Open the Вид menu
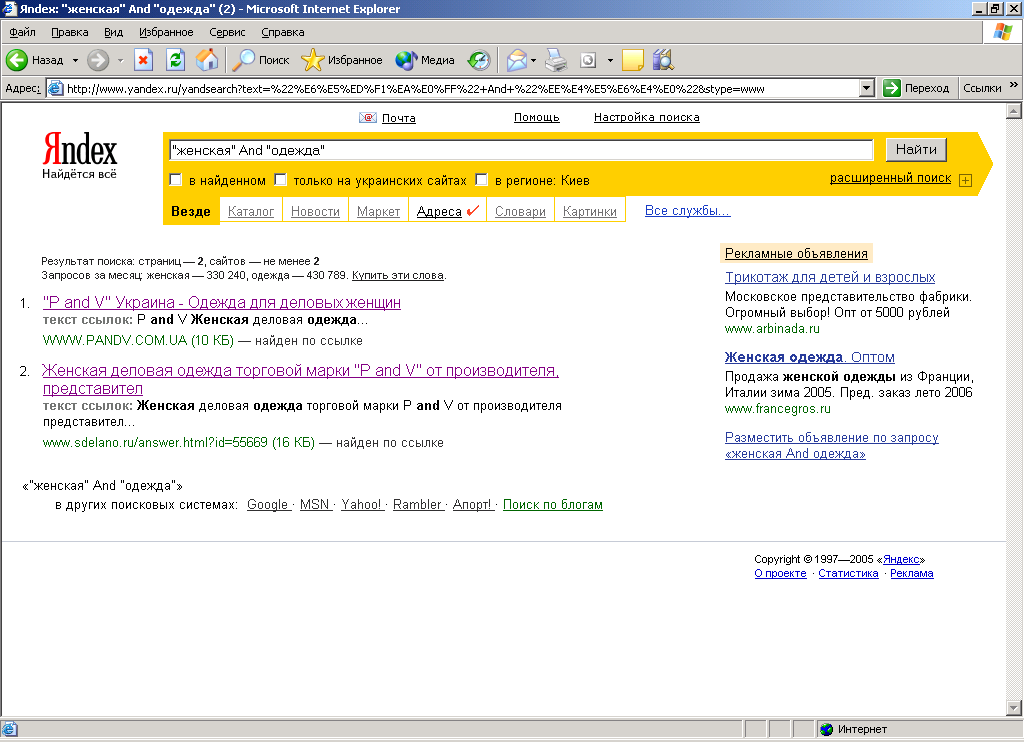 point(113,32)
